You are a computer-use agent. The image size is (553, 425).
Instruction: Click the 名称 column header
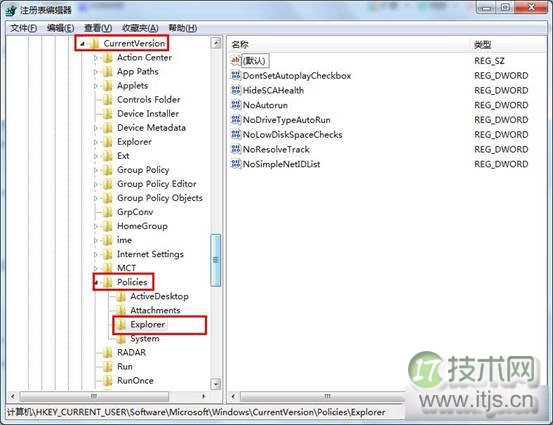240,45
